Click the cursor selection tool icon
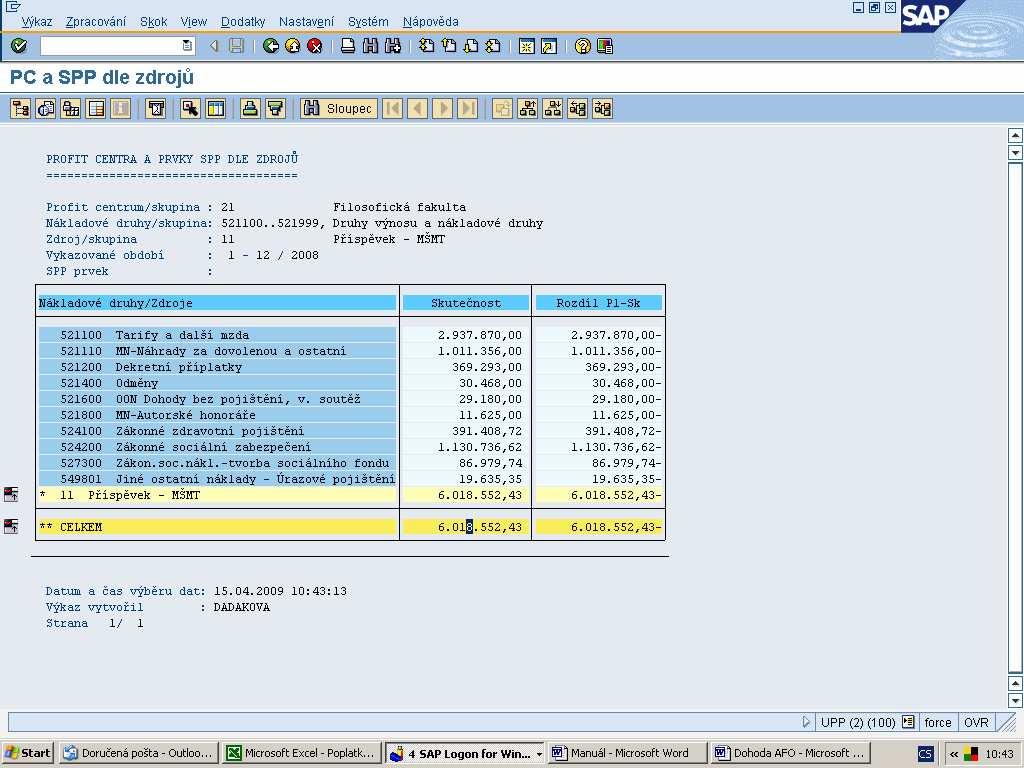The height and width of the screenshot is (768, 1024). tap(190, 108)
